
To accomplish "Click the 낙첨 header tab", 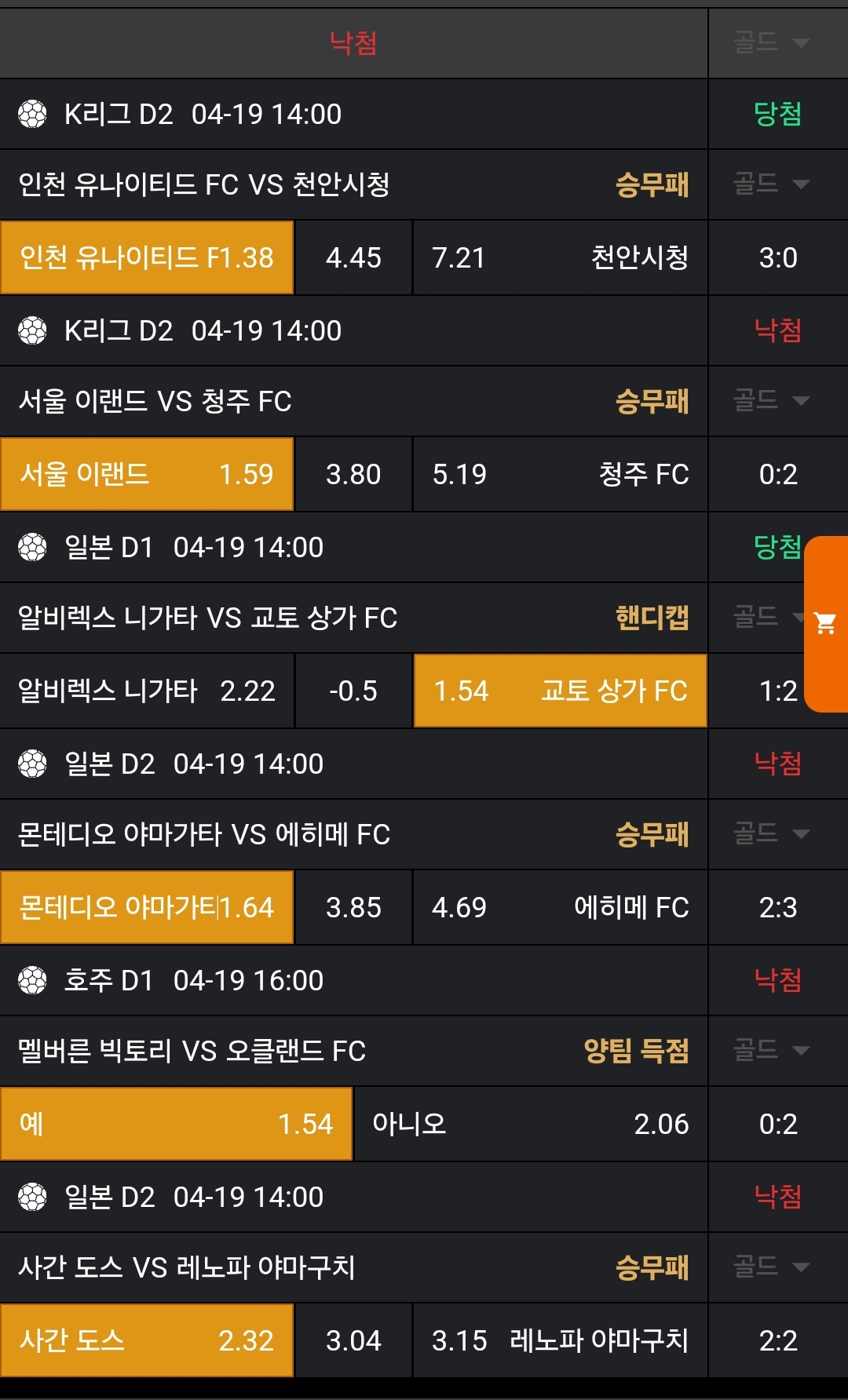I will (353, 43).
